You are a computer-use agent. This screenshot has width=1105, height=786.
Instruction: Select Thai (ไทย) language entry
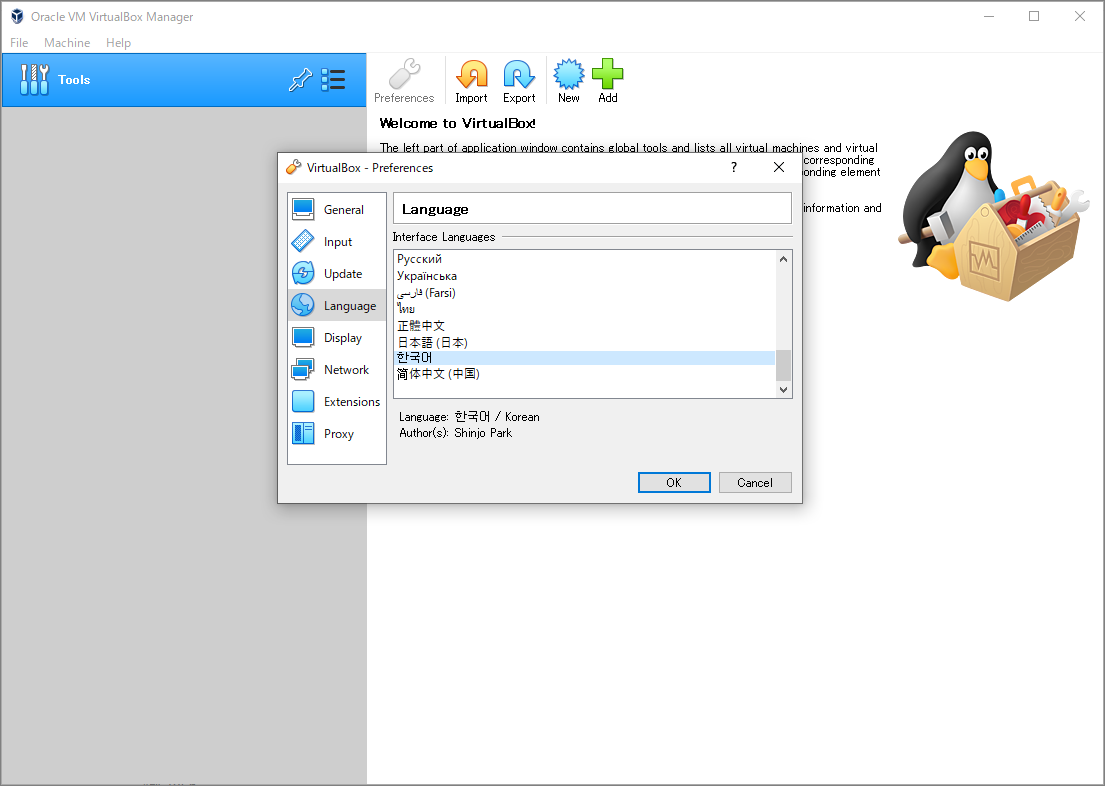click(585, 309)
